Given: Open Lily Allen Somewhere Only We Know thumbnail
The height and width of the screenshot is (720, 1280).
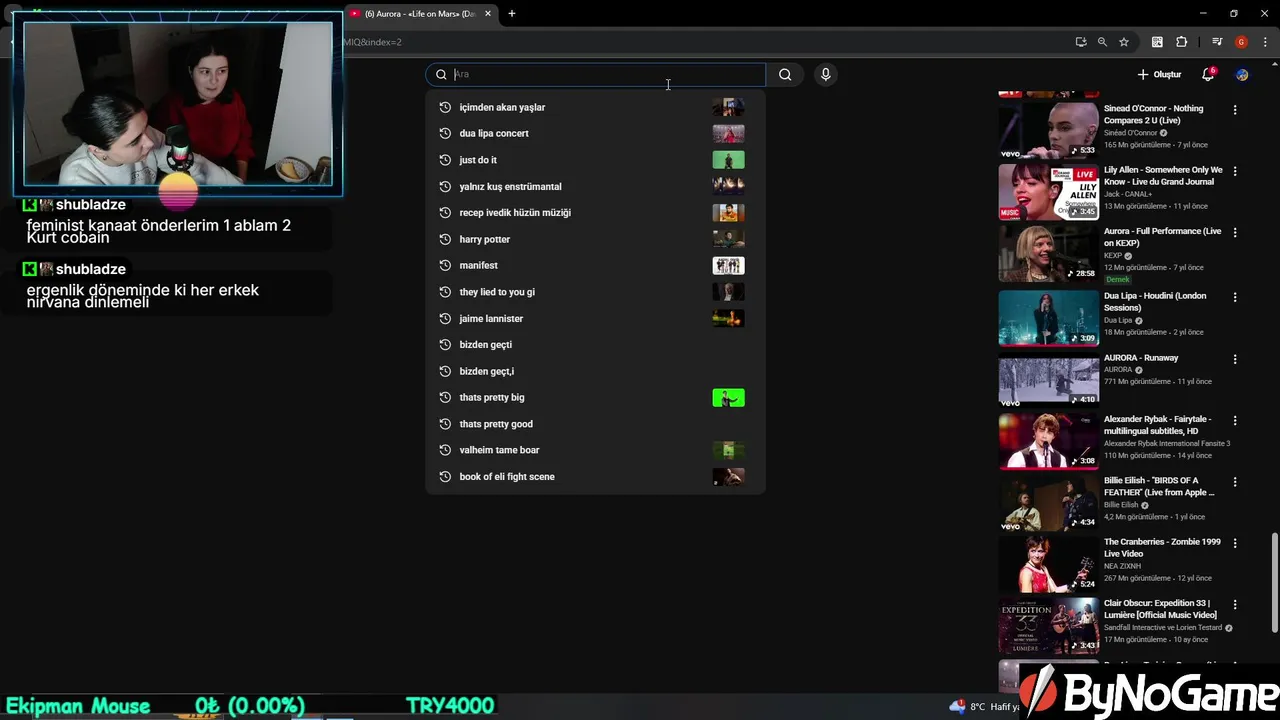Looking at the screenshot, I should pos(1048,191).
